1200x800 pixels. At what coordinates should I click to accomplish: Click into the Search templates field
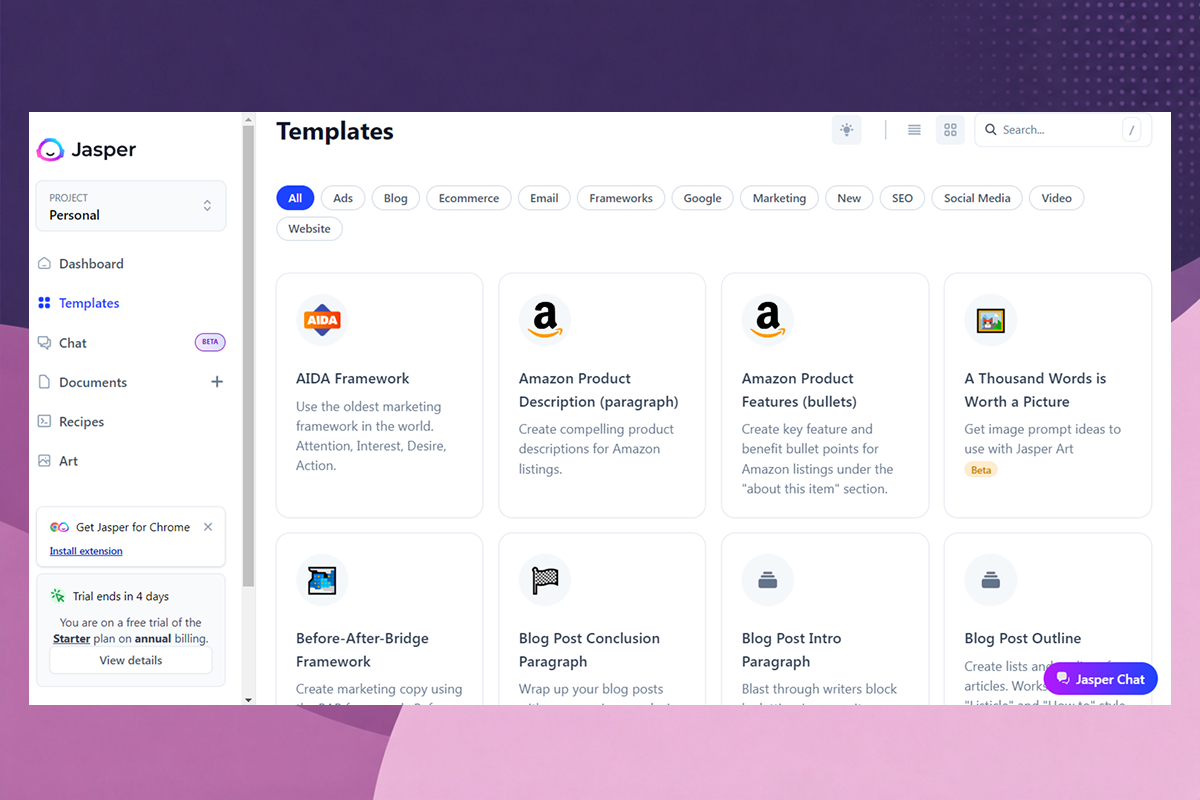(x=1063, y=130)
